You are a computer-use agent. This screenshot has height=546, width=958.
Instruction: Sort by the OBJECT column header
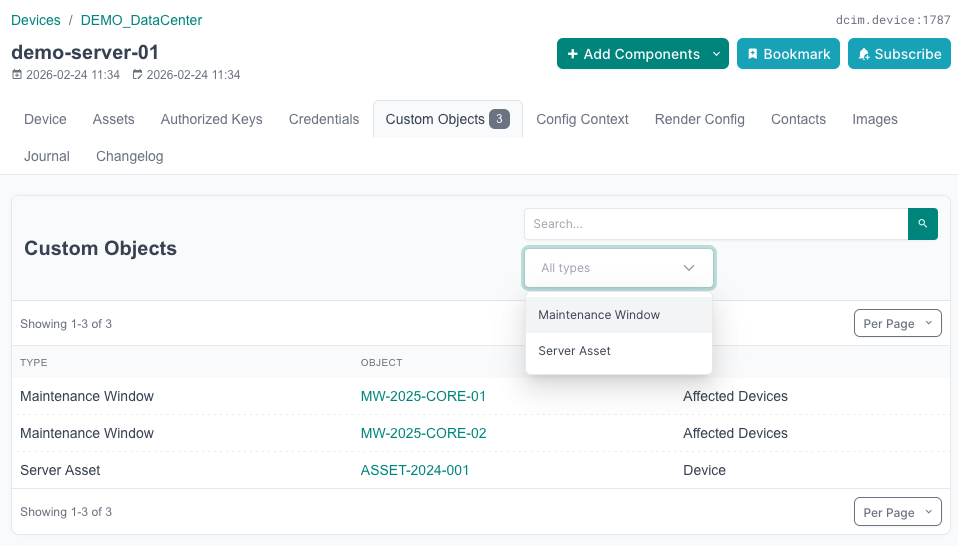pyautogui.click(x=381, y=362)
